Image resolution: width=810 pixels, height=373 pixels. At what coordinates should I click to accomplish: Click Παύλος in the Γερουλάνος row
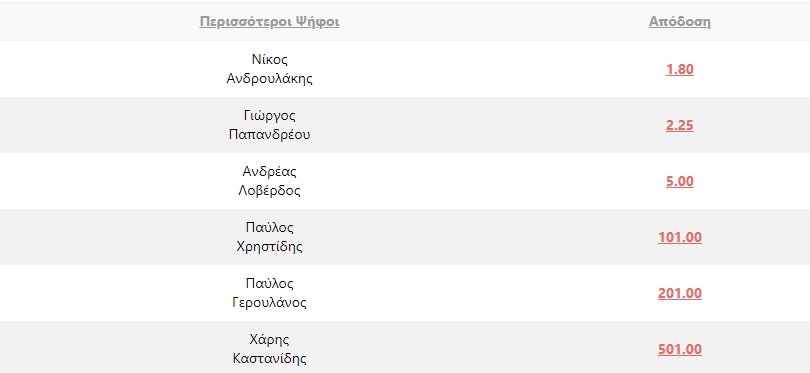[x=269, y=284]
